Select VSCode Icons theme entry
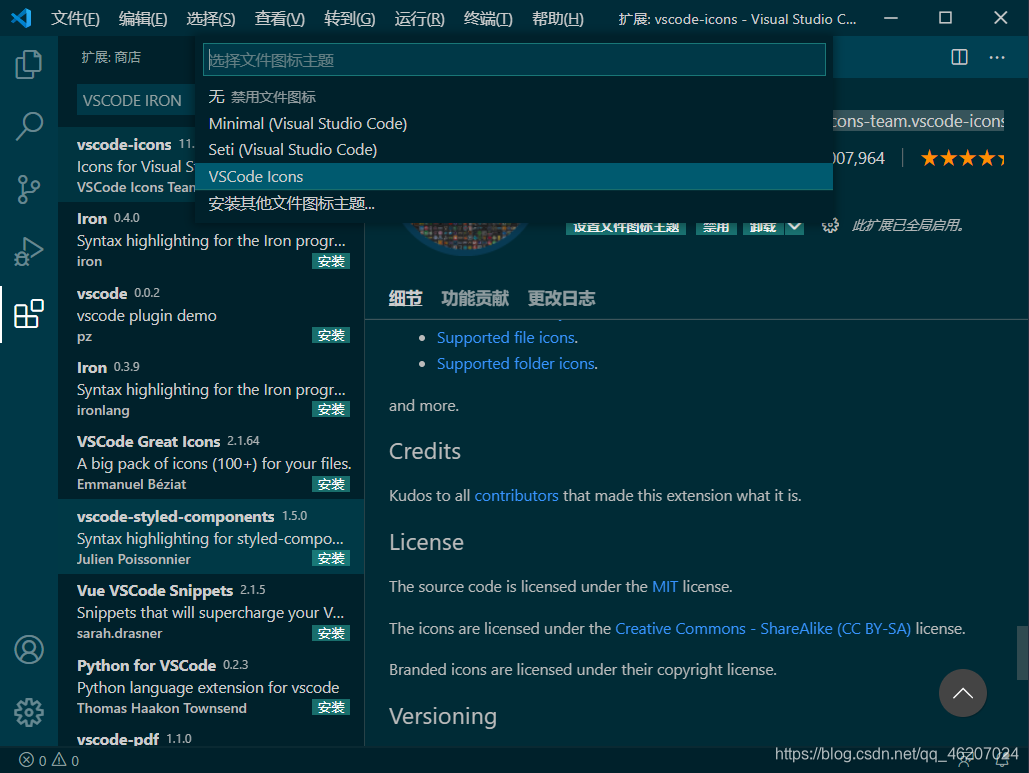Viewport: 1029px width, 773px height. click(514, 177)
